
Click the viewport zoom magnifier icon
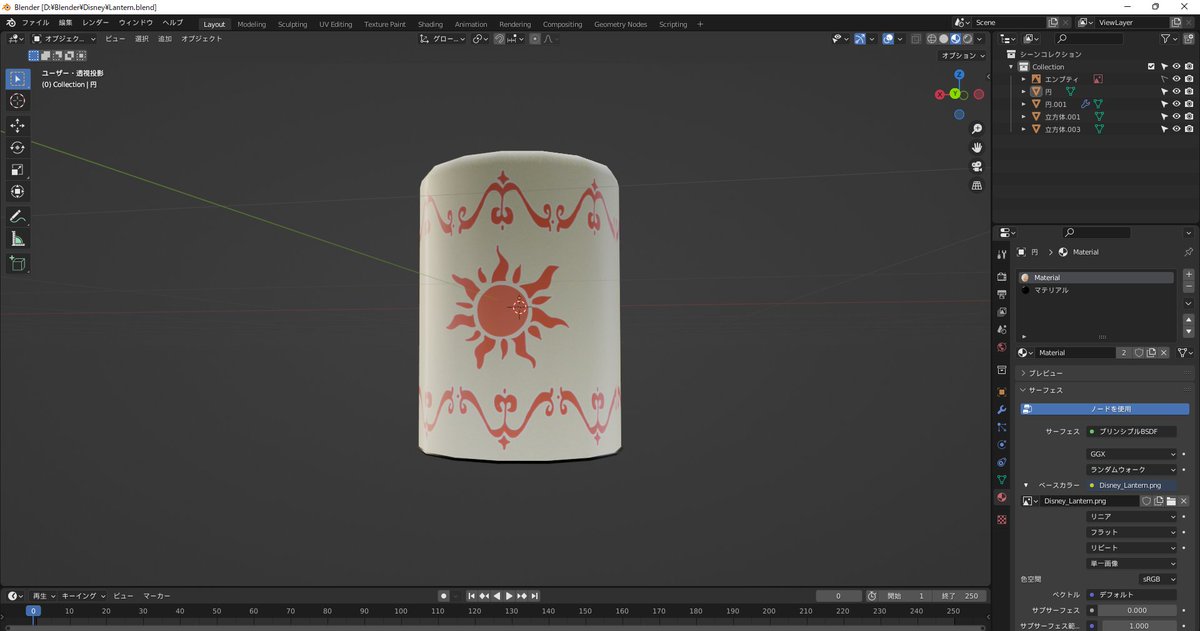(977, 129)
